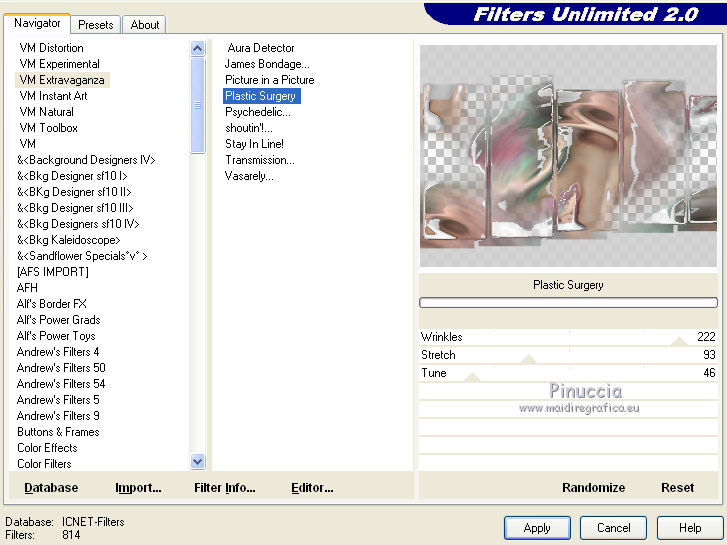Choose the Plastic Surgery filter

coord(261,96)
